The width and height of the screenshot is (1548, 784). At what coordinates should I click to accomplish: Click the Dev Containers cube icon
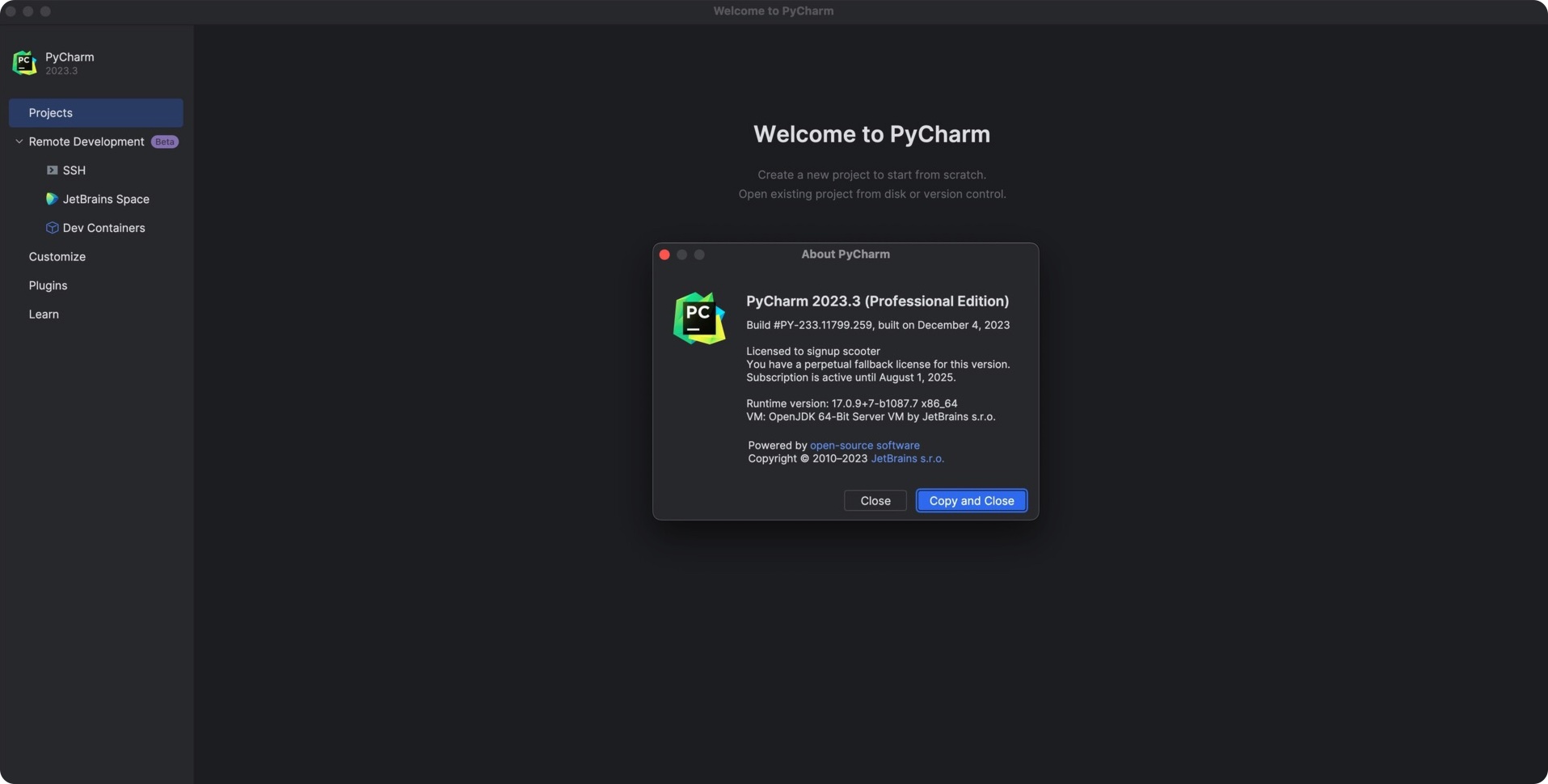click(x=52, y=228)
